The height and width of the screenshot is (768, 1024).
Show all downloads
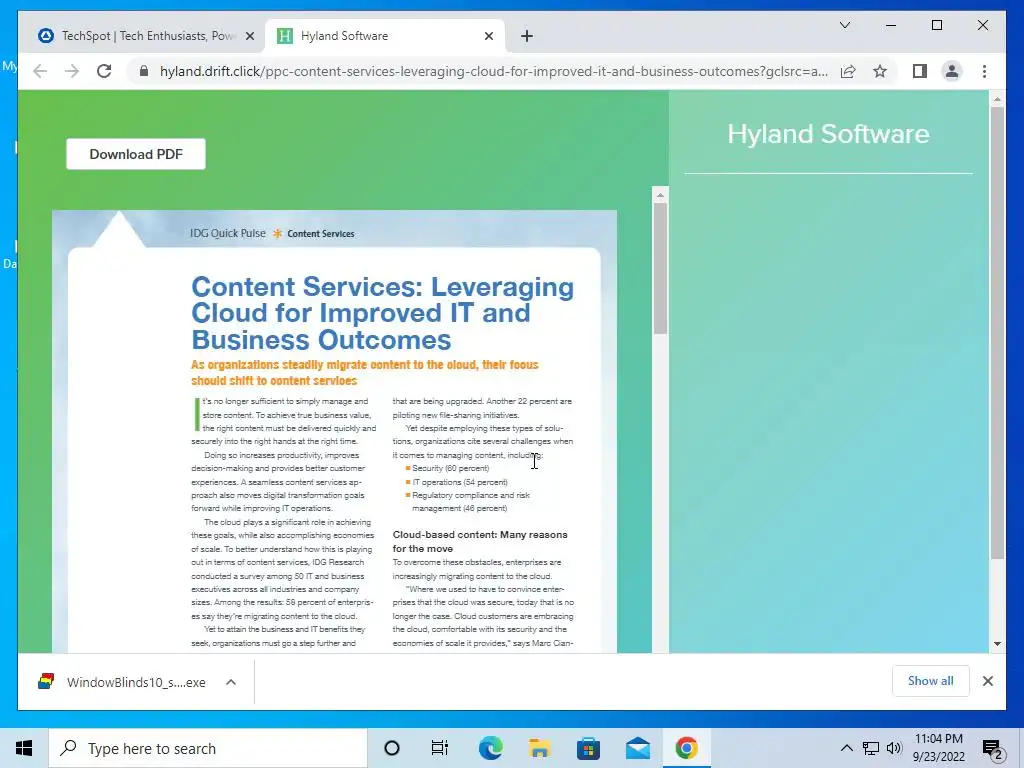click(931, 681)
